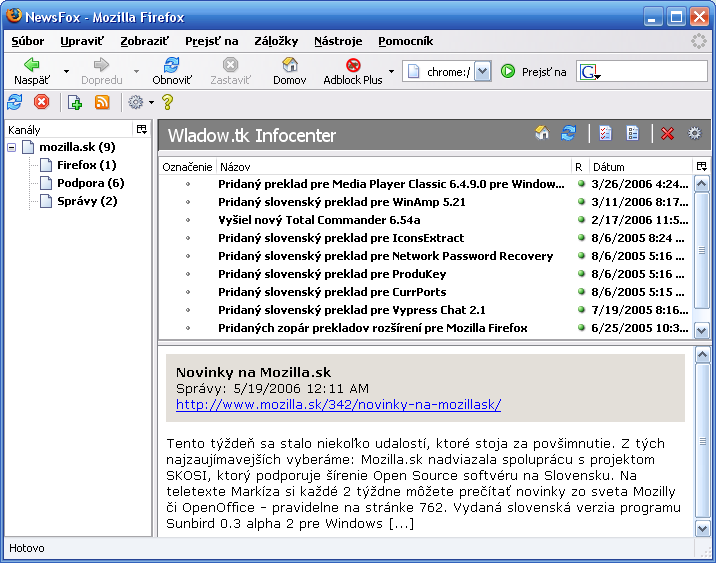
Task: Click the Novinky na Mozilla.sk heading
Action: pyautogui.click(x=253, y=372)
